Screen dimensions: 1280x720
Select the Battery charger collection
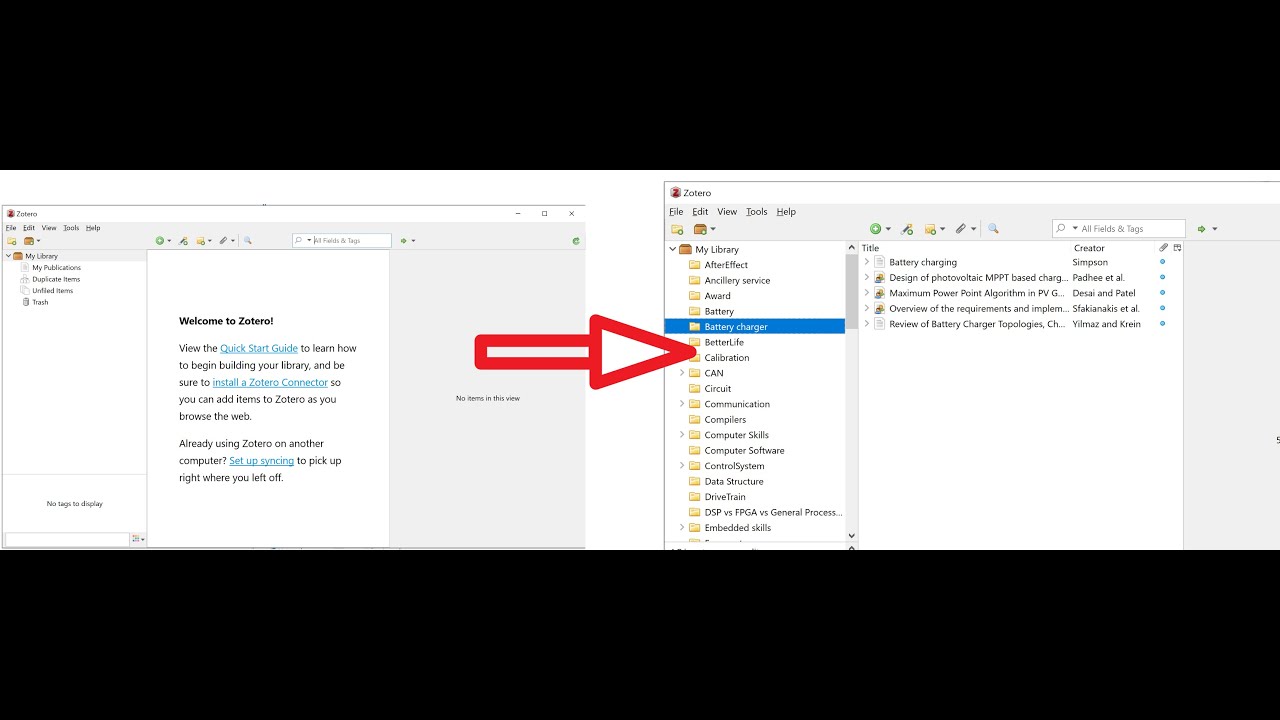(x=755, y=326)
